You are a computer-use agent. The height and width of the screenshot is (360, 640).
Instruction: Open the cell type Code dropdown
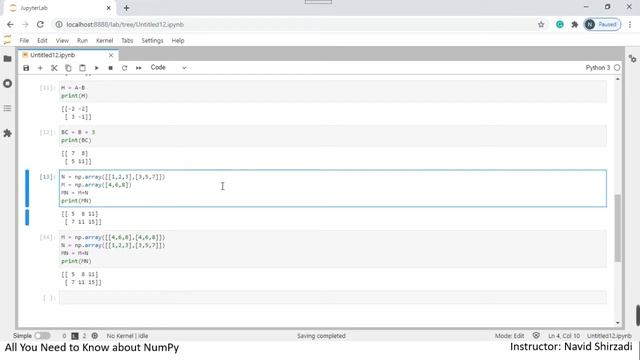pos(168,68)
